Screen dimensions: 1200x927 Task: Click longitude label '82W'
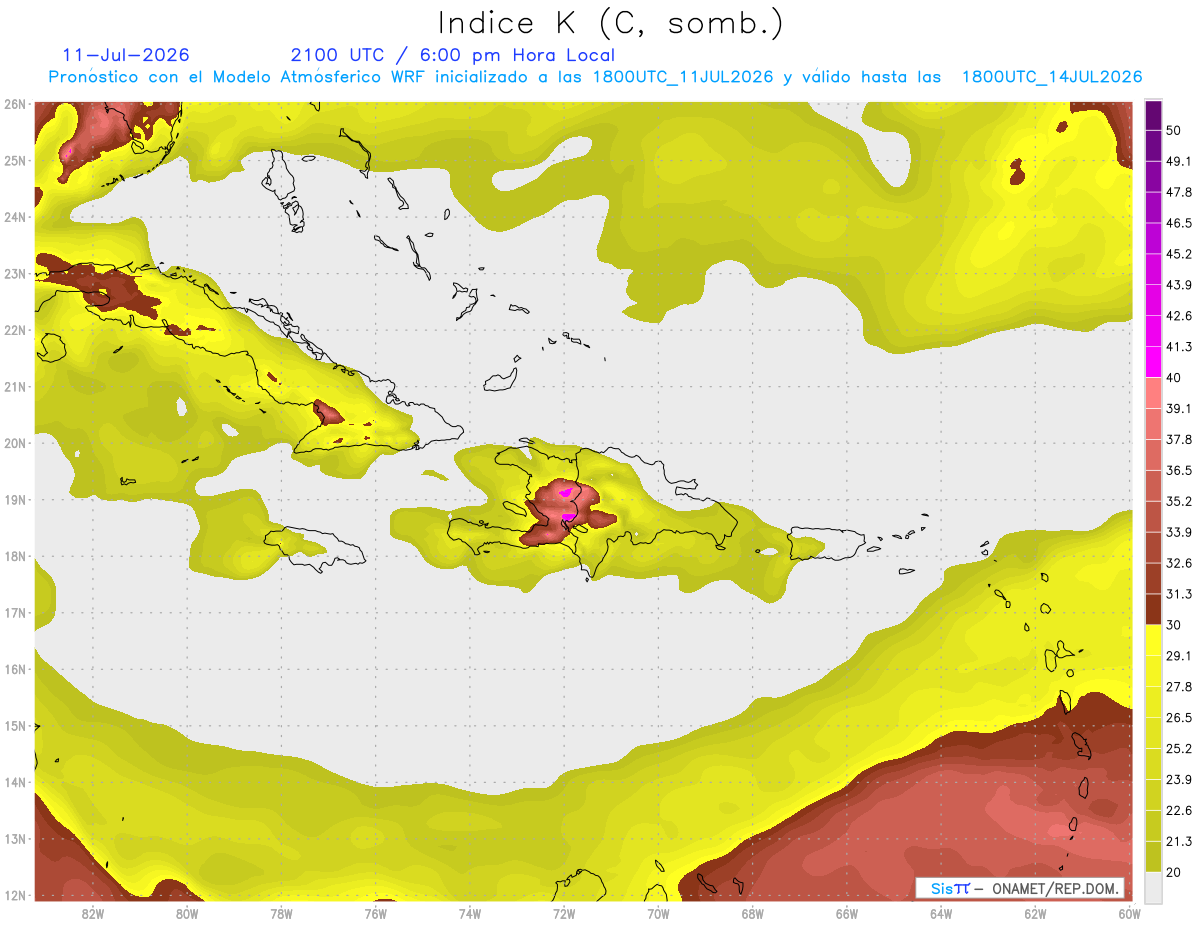click(x=93, y=914)
